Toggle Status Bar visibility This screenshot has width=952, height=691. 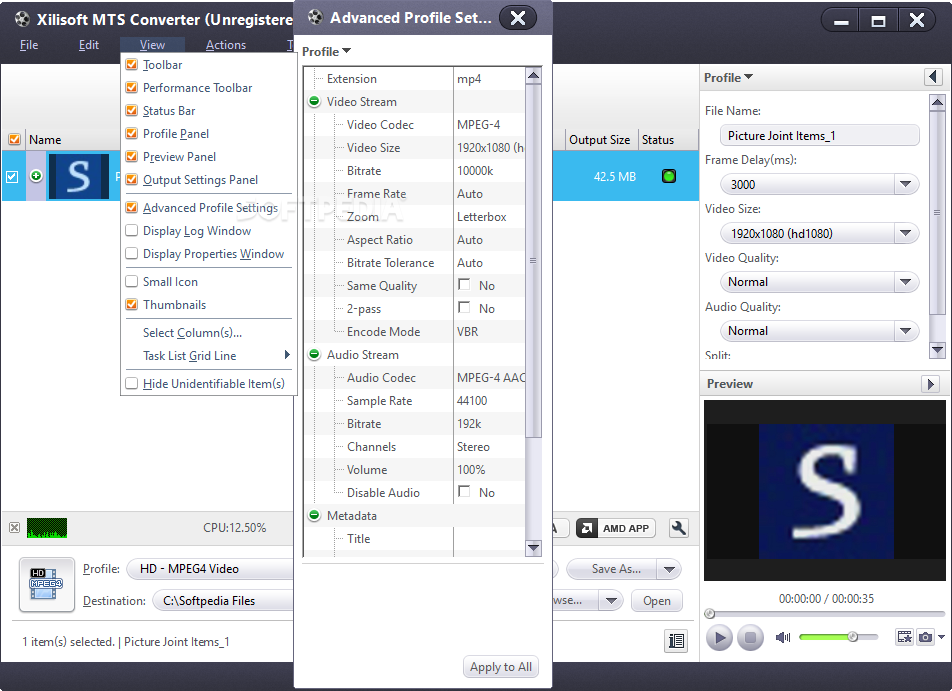pyautogui.click(x=132, y=111)
